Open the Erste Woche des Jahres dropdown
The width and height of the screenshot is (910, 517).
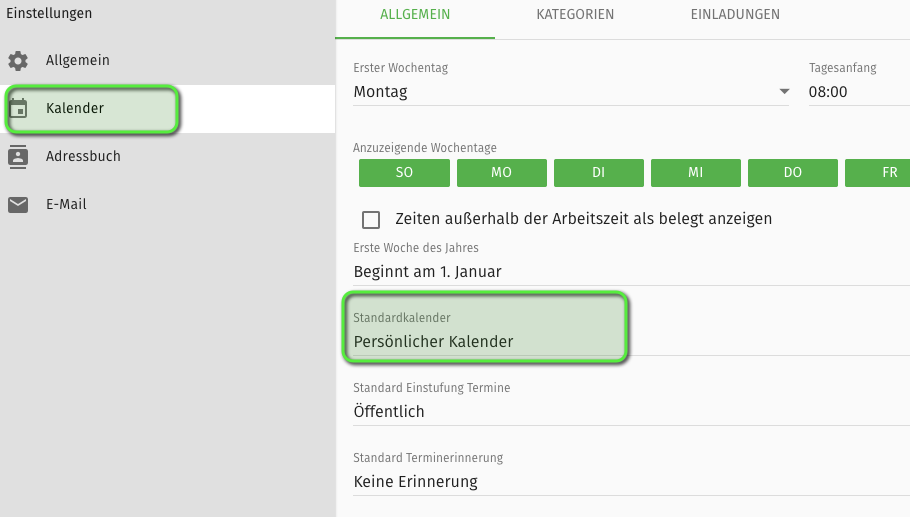[630, 272]
